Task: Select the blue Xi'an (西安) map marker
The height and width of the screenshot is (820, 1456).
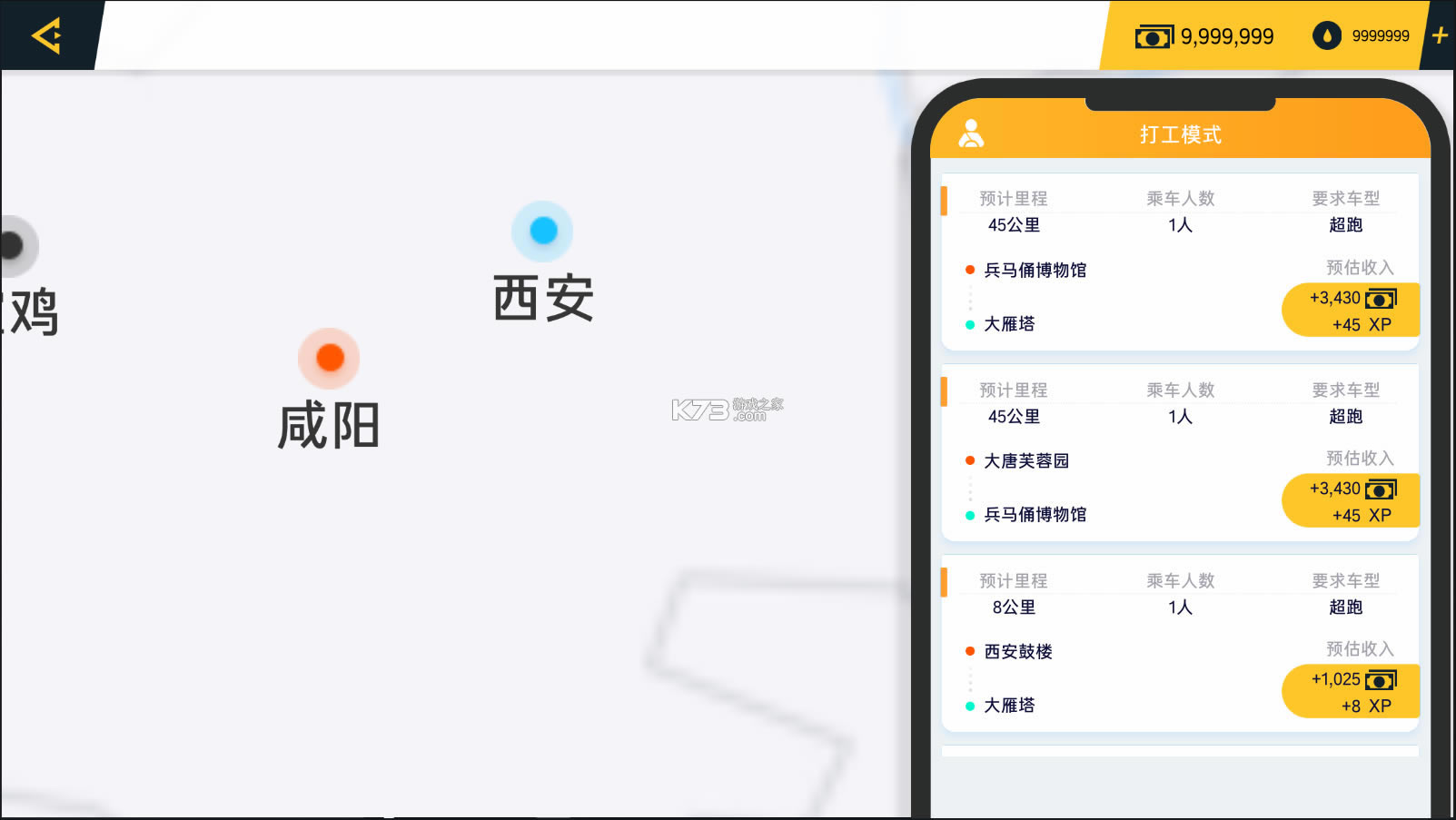Action: (543, 231)
